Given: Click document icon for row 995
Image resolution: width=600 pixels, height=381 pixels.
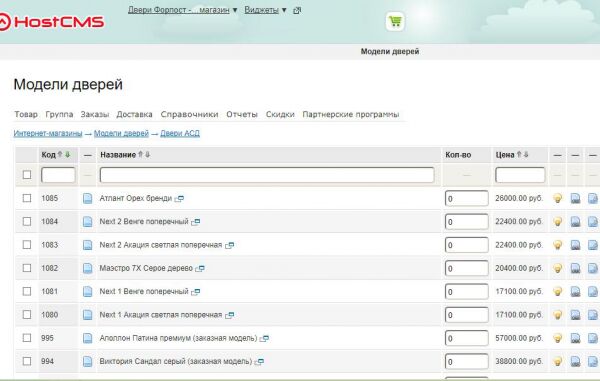Looking at the screenshot, I should (x=88, y=338).
